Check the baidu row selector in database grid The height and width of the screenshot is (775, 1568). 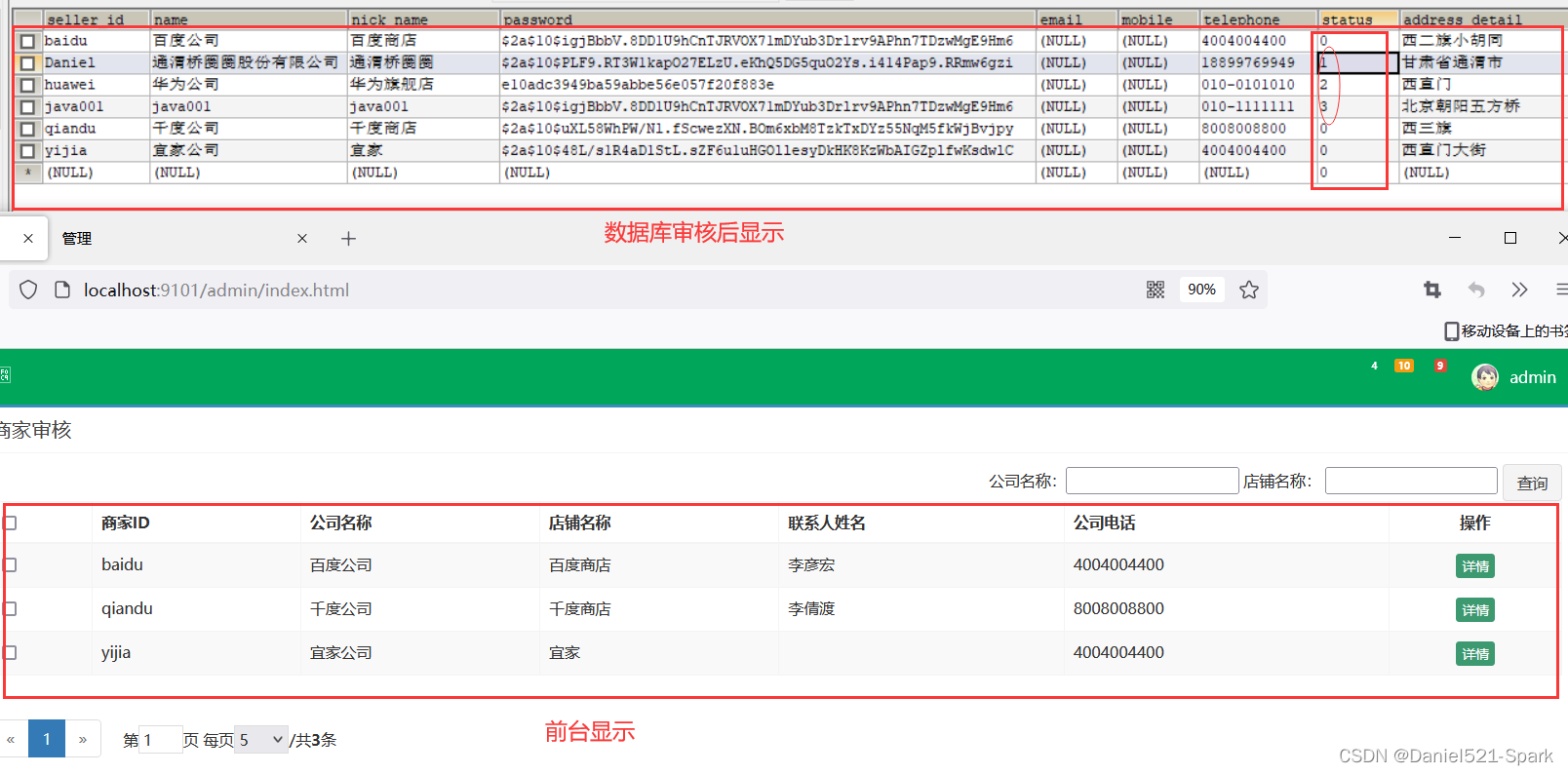point(27,41)
